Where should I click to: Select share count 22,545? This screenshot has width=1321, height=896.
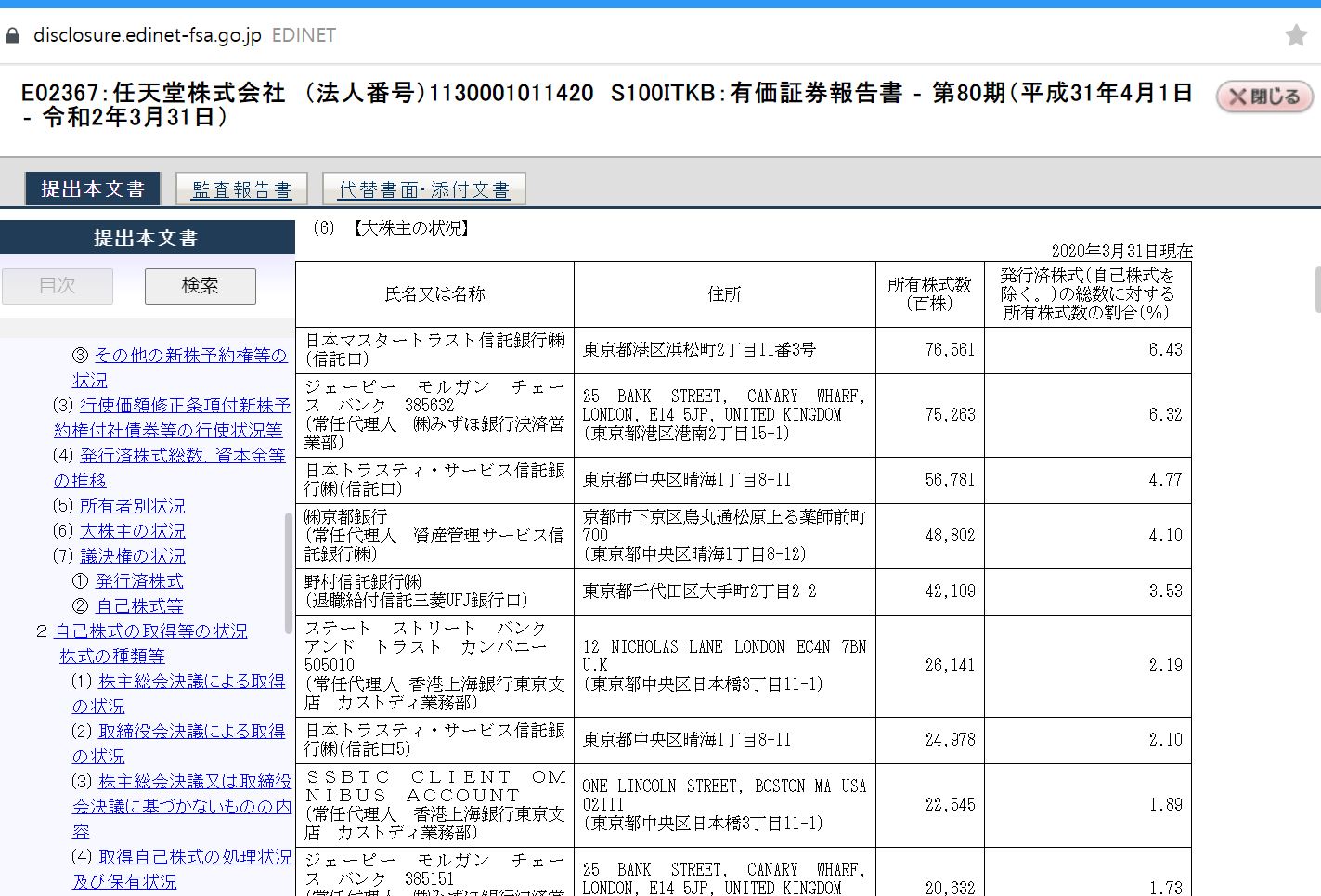click(x=950, y=805)
